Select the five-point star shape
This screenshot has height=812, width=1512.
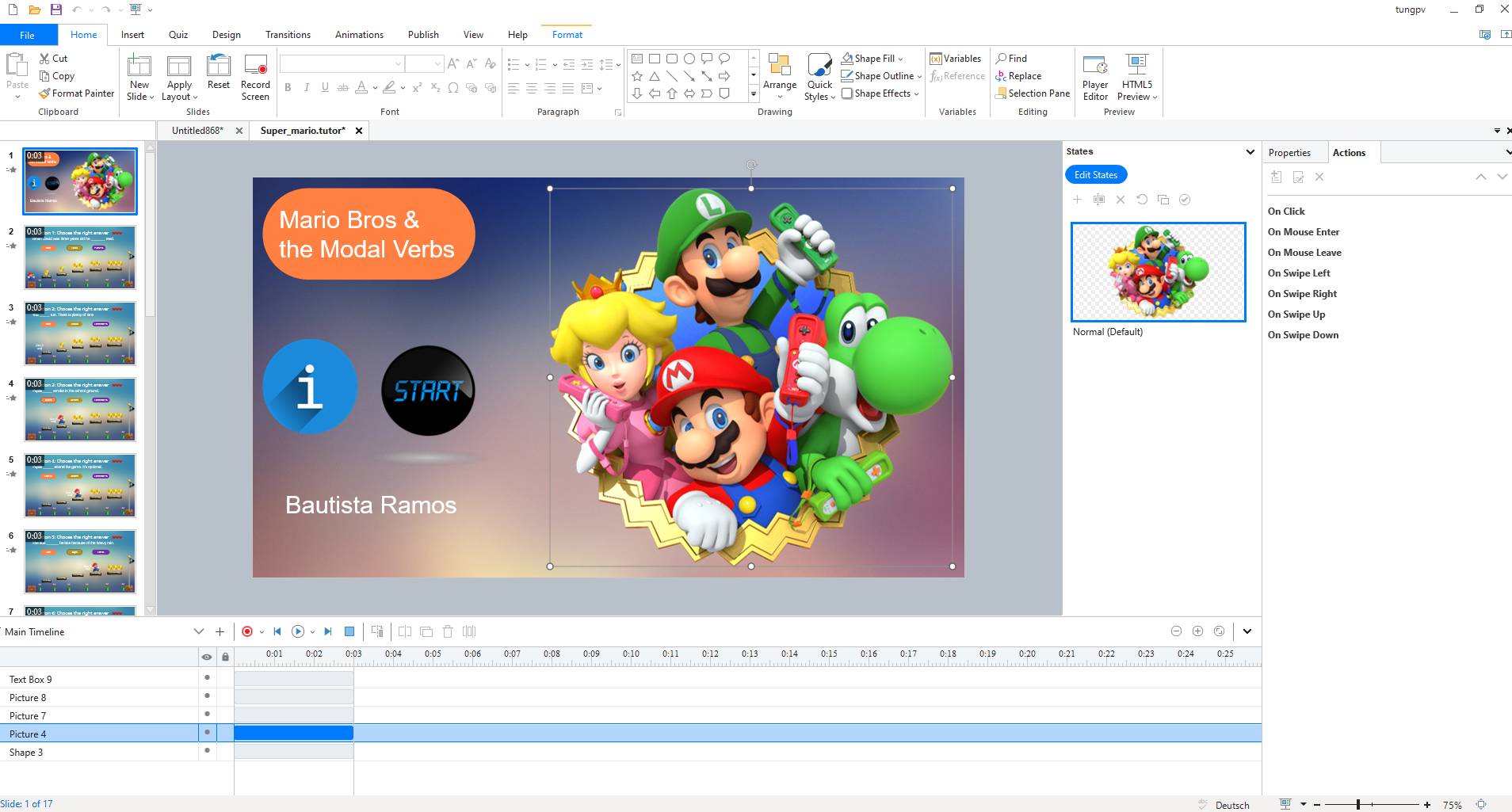[x=637, y=76]
